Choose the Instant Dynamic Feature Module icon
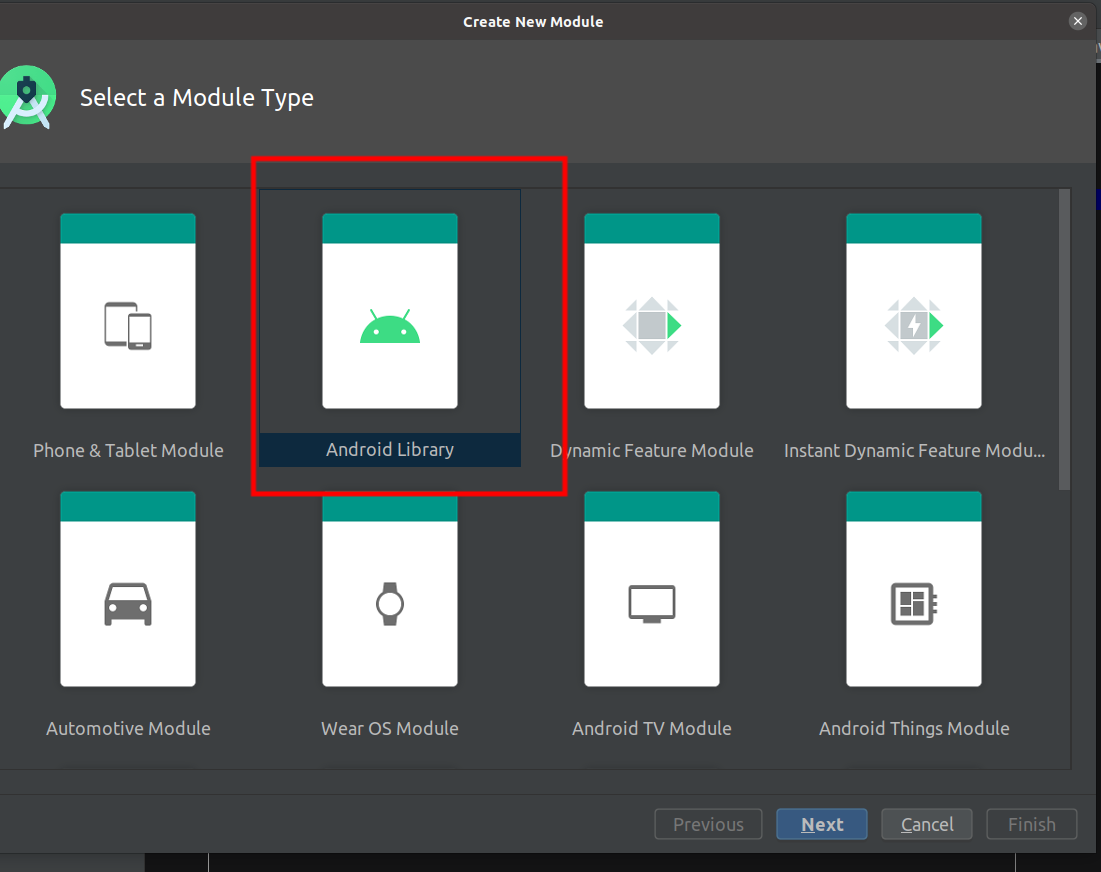This screenshot has width=1101, height=872. (x=914, y=311)
